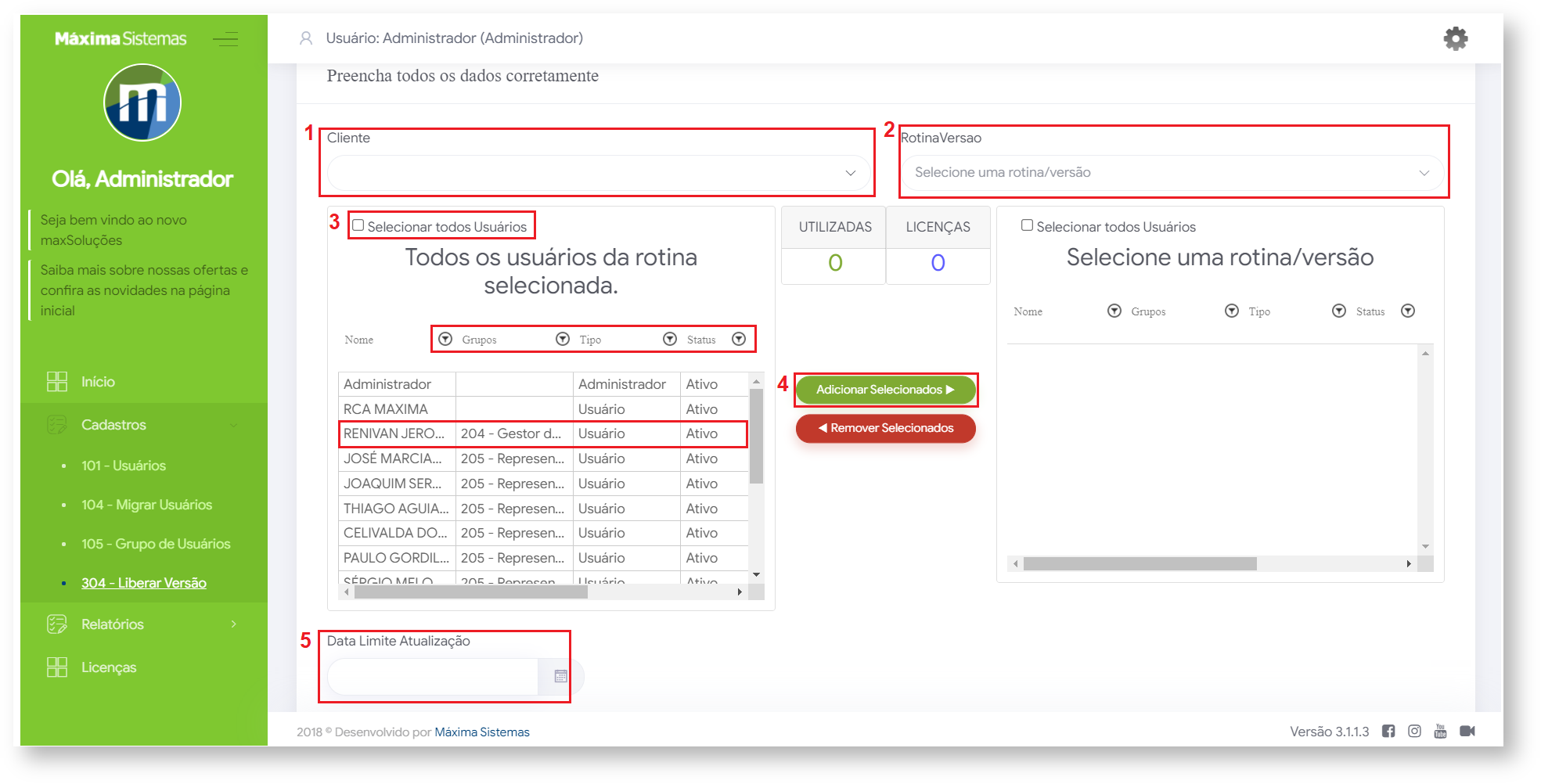This screenshot has height=784, width=1541.
Task: Click Remover Selecionados button
Action: pos(885,428)
